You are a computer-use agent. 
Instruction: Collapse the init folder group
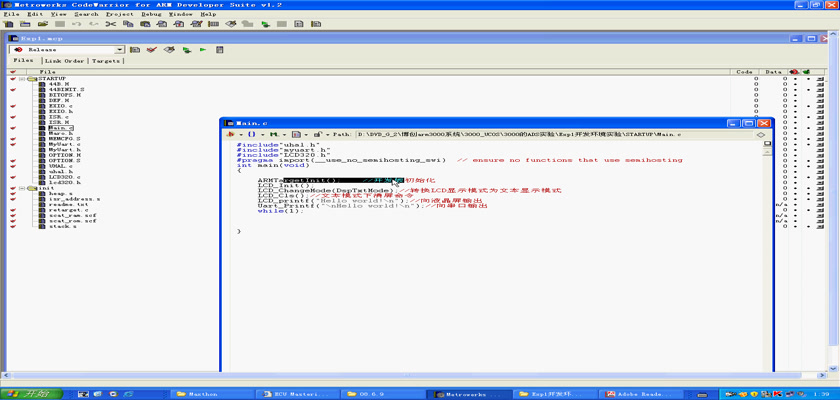(x=22, y=188)
